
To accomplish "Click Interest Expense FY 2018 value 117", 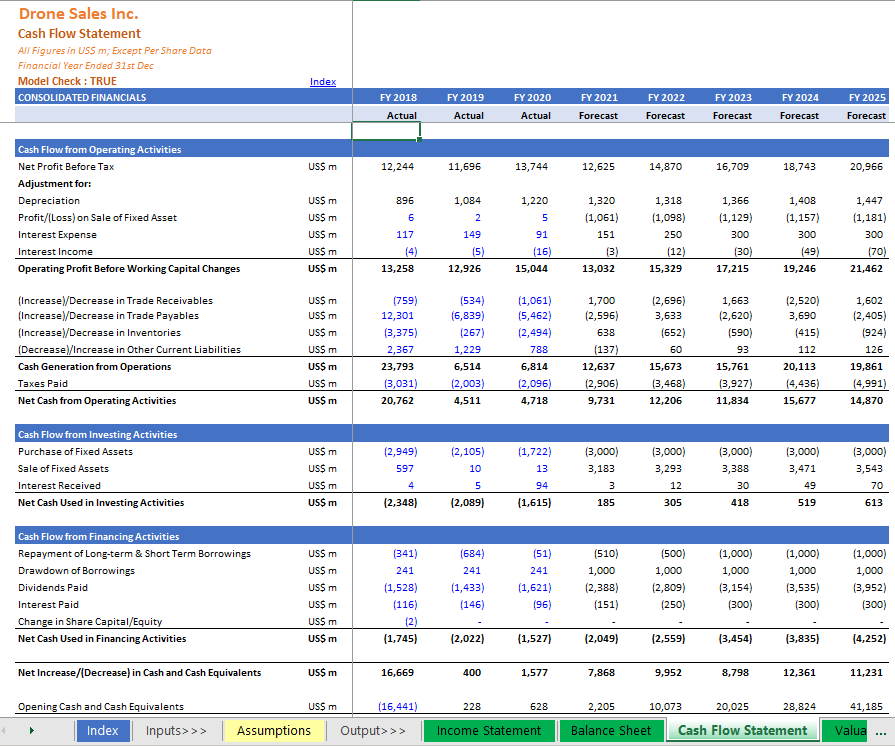I will point(405,235).
